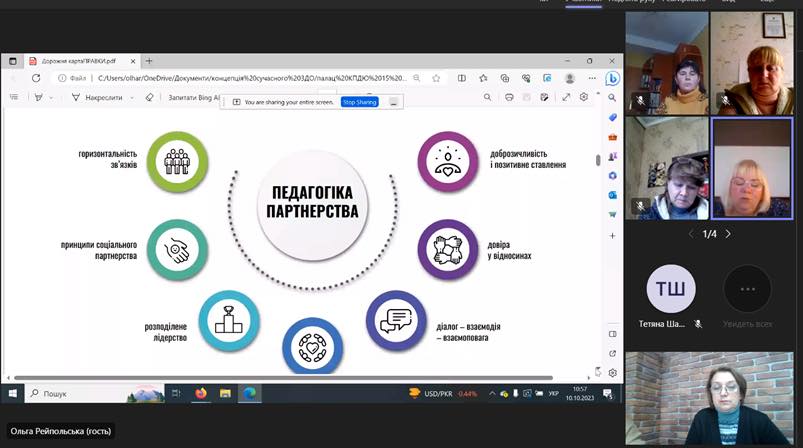Select the PDF eraser tool

[x=149, y=97]
